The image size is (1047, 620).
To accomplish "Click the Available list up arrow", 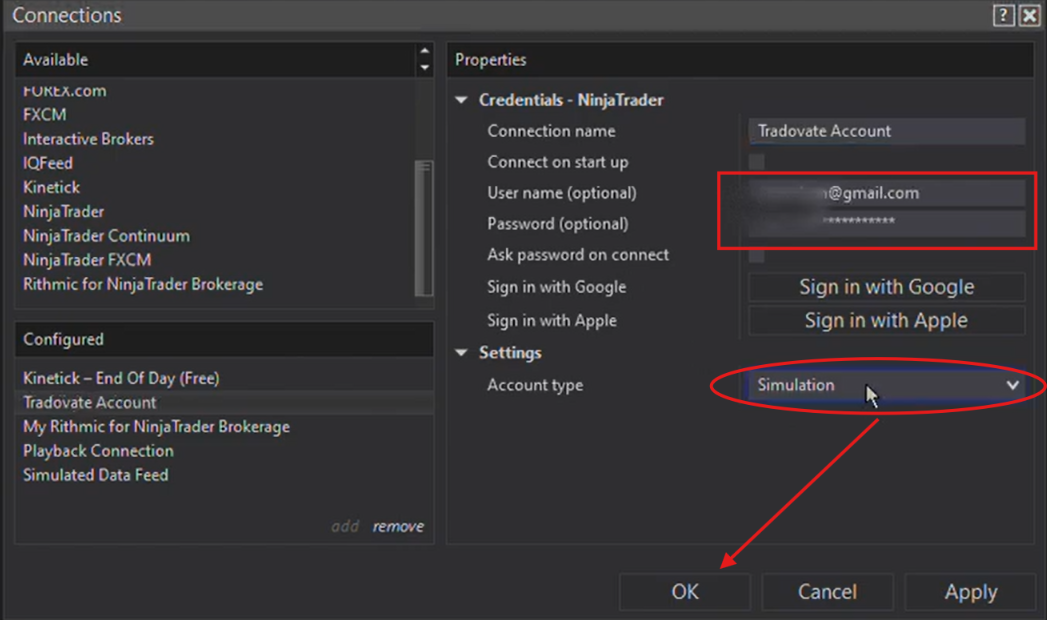I will [x=424, y=51].
